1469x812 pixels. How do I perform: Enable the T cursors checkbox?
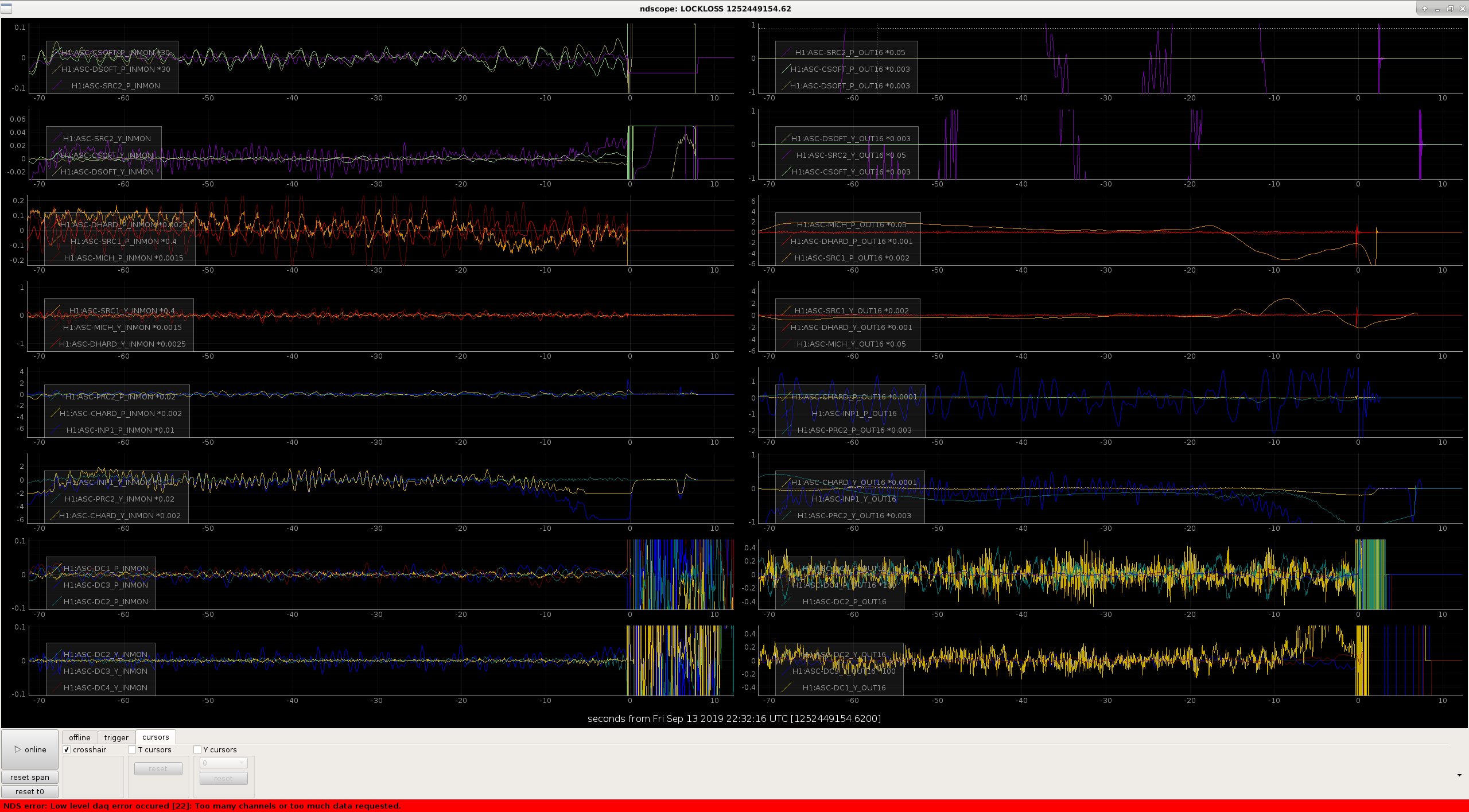pyautogui.click(x=132, y=750)
